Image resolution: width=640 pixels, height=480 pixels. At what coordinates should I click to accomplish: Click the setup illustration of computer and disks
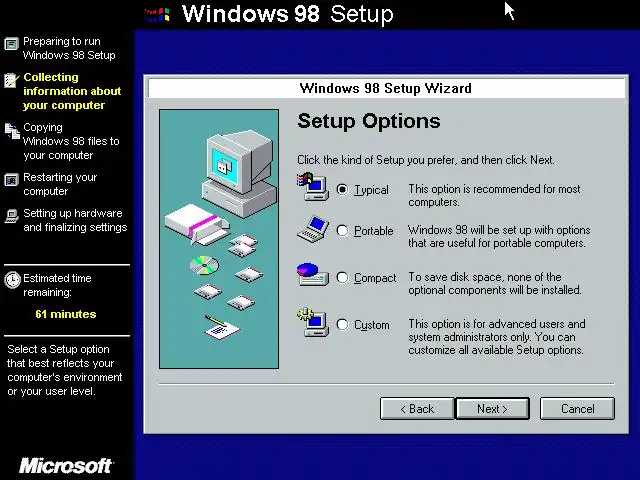(x=219, y=239)
